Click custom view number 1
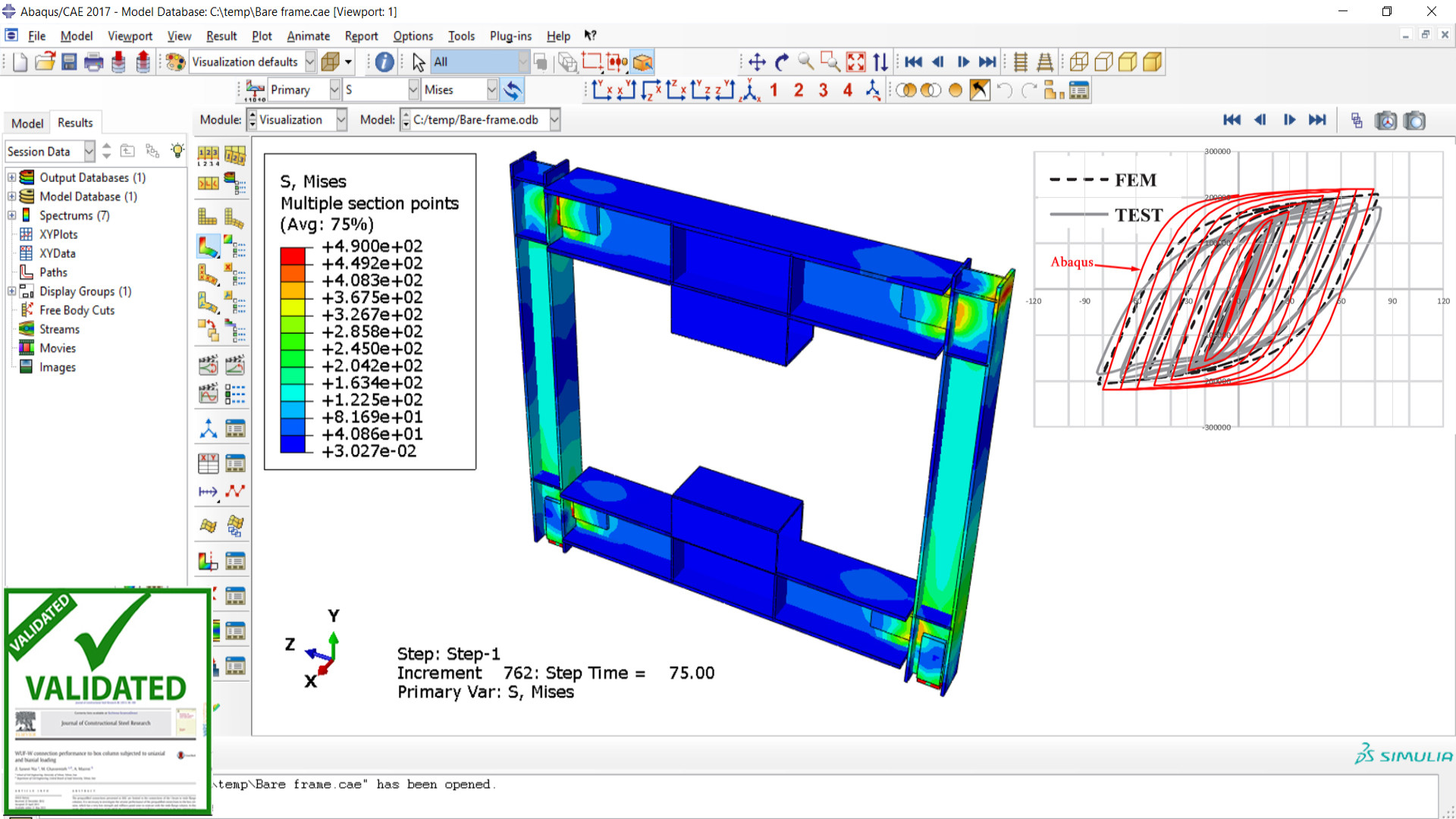 pos(774,90)
